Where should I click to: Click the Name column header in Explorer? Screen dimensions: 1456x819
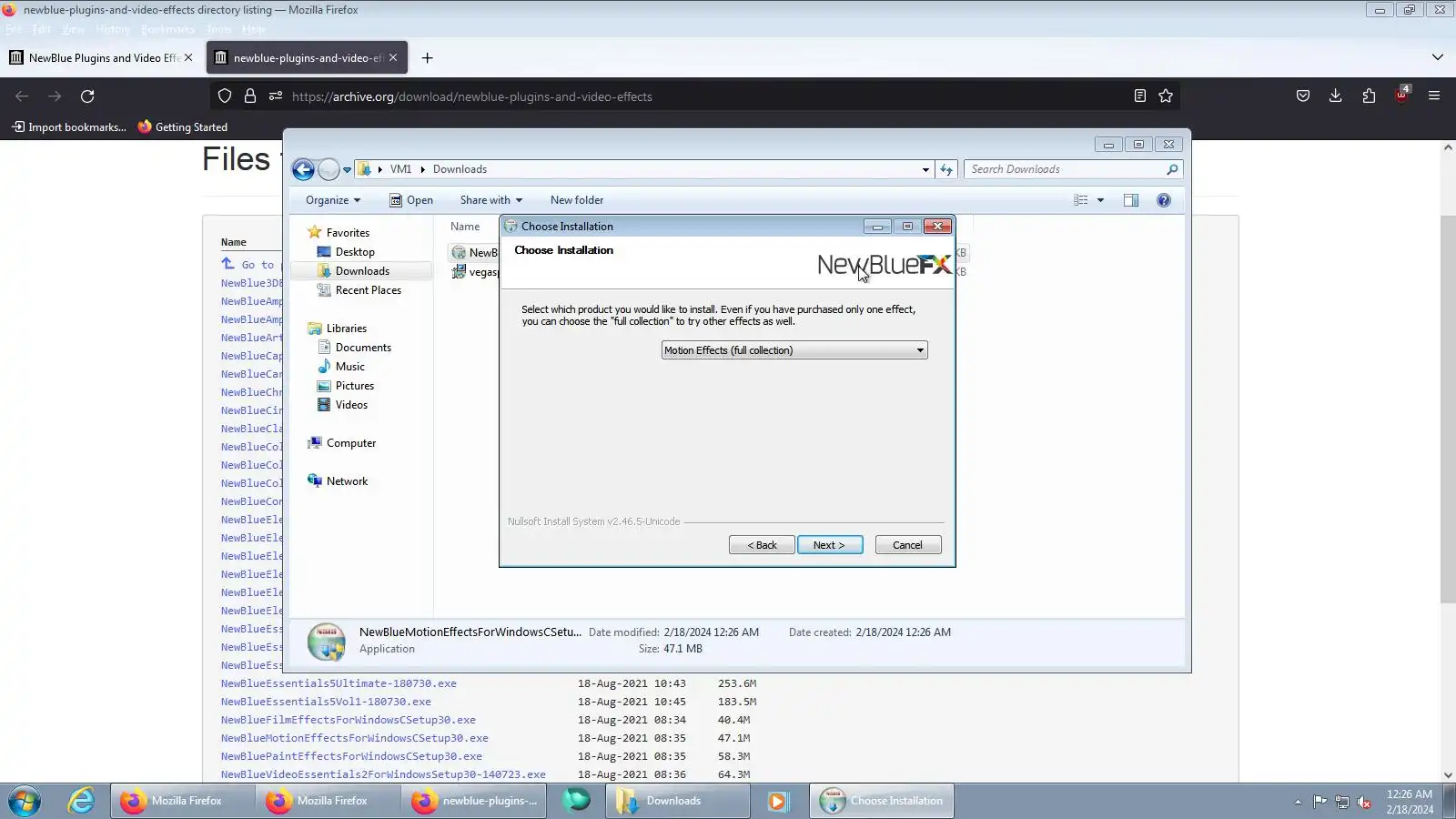click(465, 227)
